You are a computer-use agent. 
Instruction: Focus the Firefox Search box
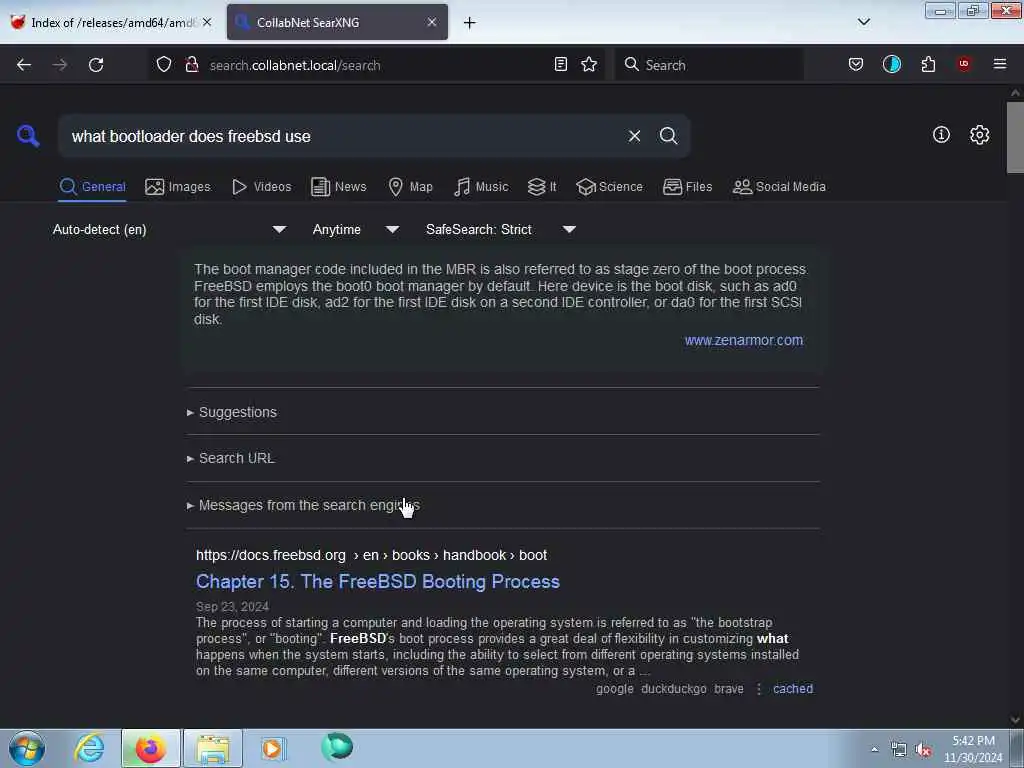[709, 65]
